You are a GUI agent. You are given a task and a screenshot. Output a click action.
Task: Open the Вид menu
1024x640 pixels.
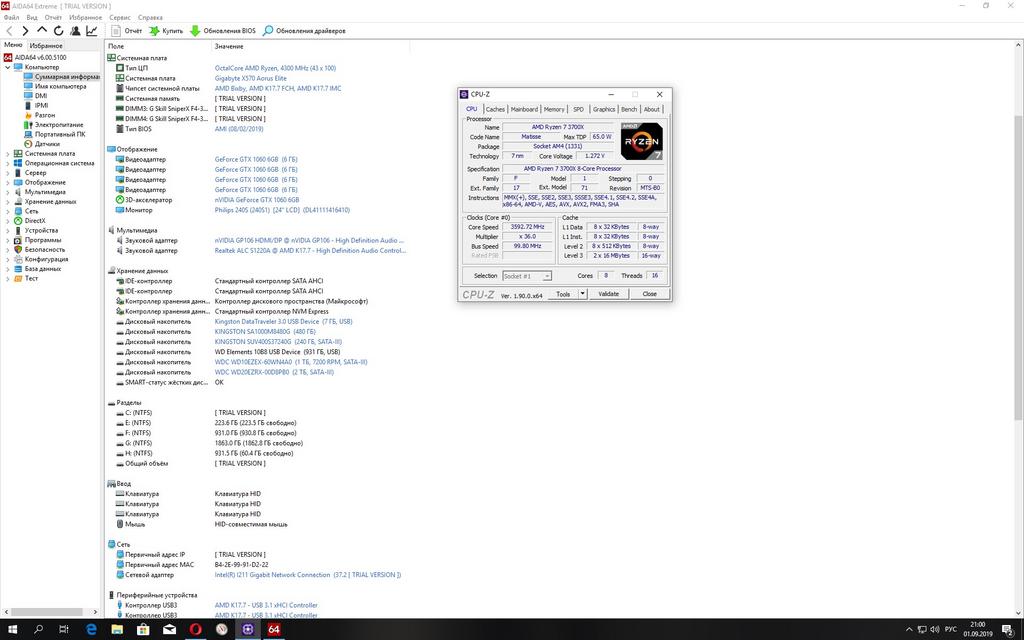pos(31,18)
